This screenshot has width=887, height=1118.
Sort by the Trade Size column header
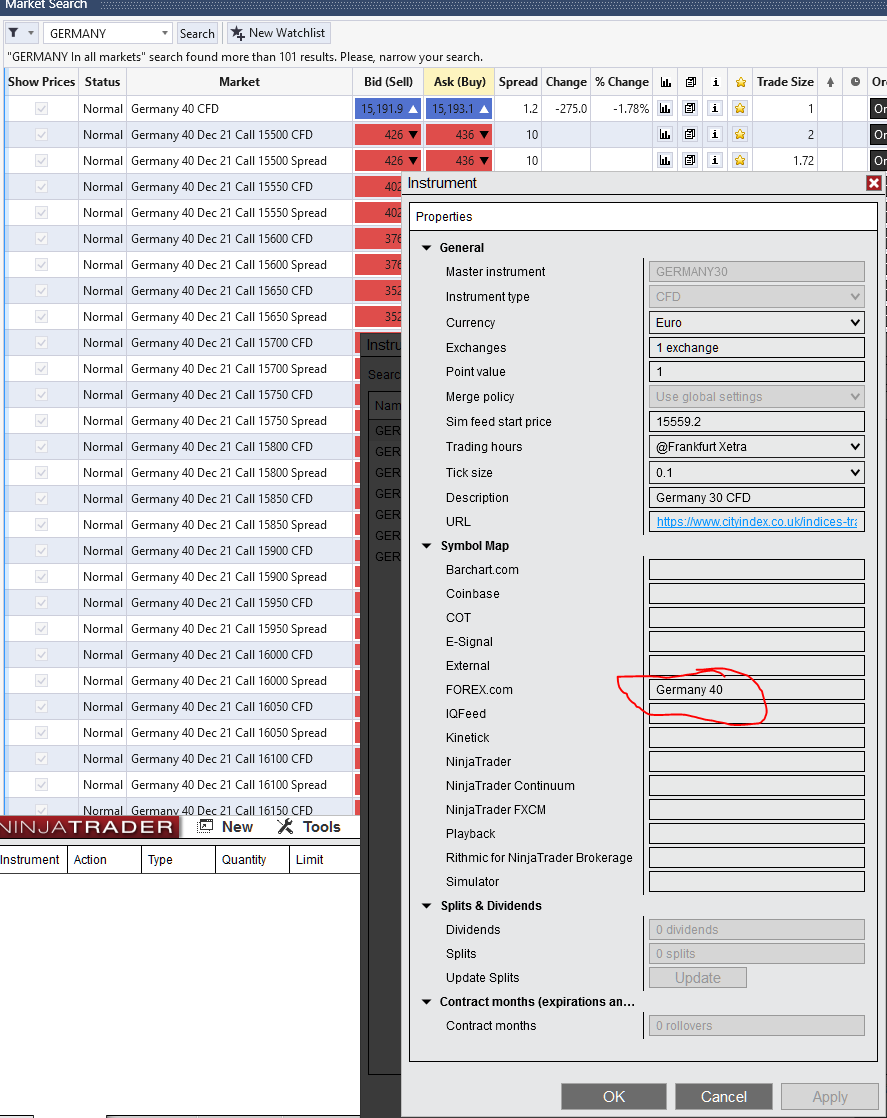(785, 82)
